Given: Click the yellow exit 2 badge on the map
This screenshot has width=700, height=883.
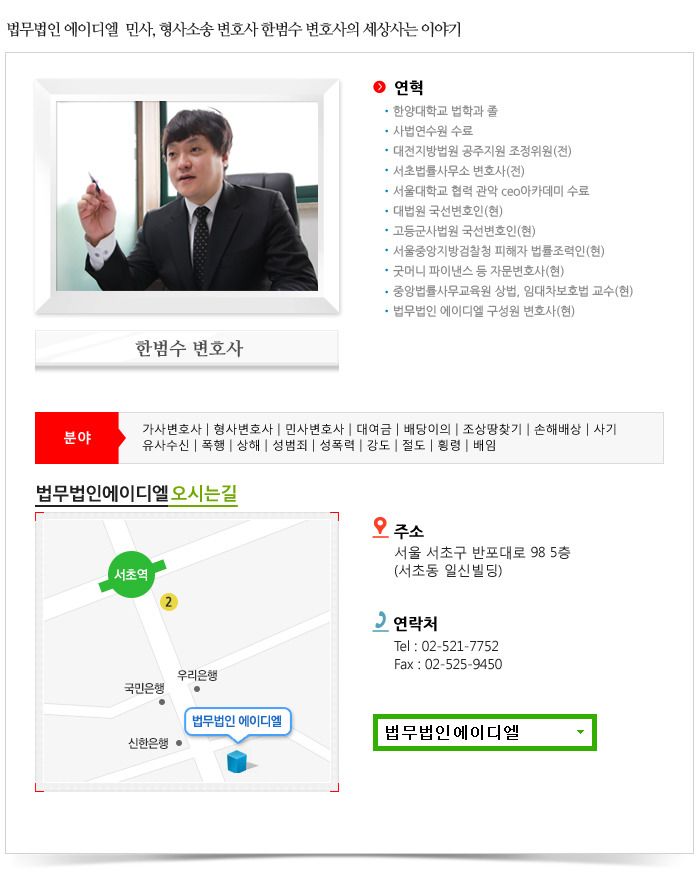Looking at the screenshot, I should (x=168, y=601).
